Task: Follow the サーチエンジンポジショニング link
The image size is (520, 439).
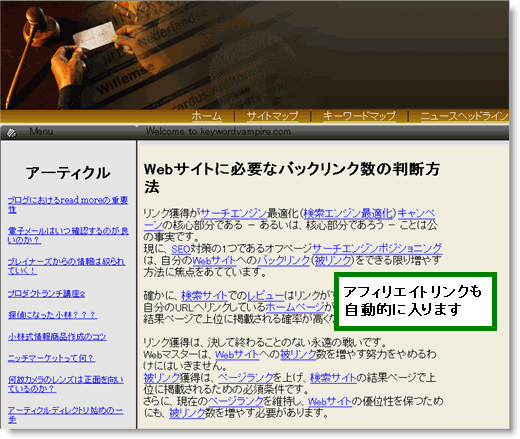Action: (377, 248)
